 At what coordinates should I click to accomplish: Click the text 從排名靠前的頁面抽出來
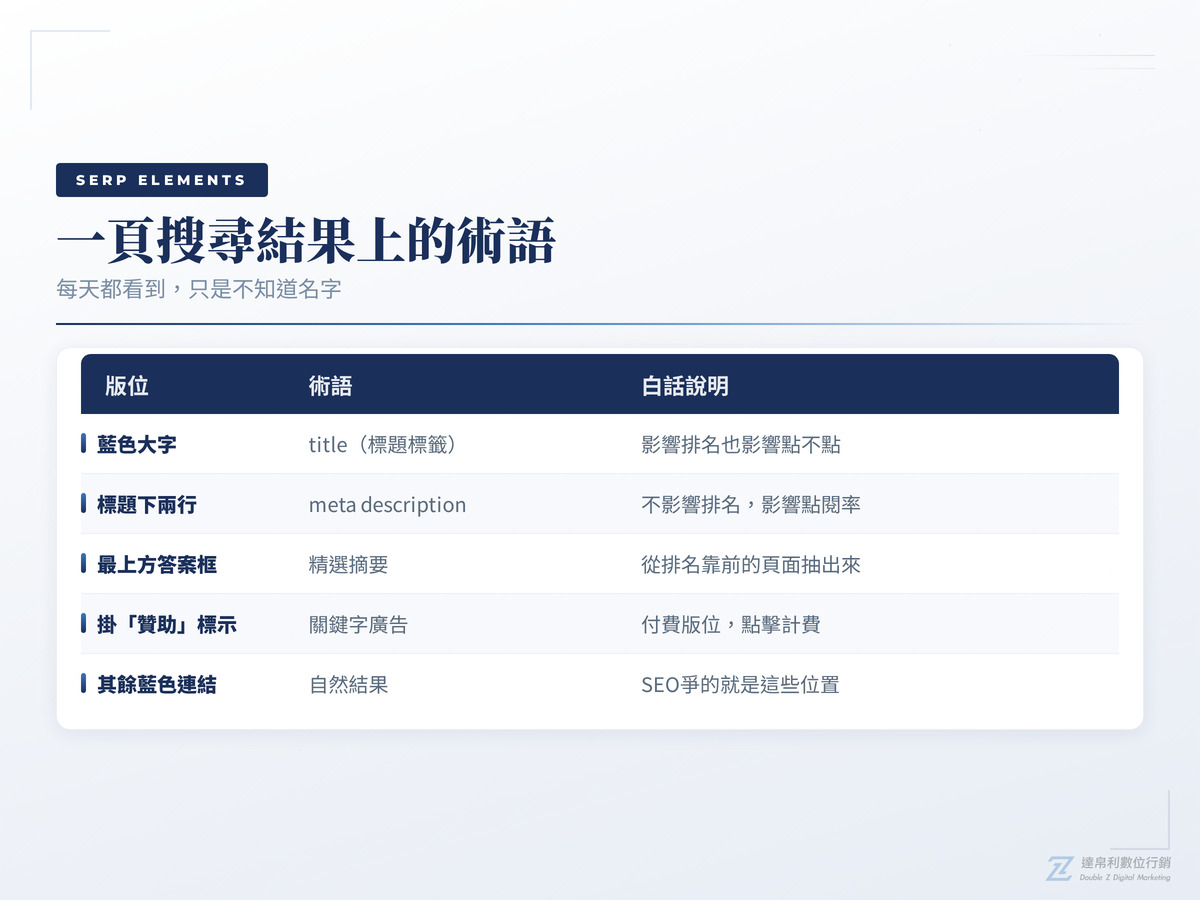pos(751,565)
